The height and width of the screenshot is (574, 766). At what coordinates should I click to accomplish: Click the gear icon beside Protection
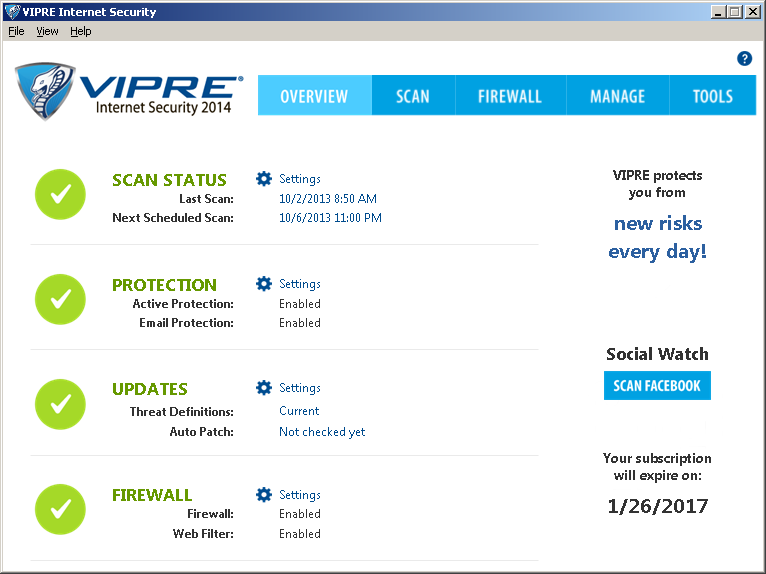(x=264, y=284)
